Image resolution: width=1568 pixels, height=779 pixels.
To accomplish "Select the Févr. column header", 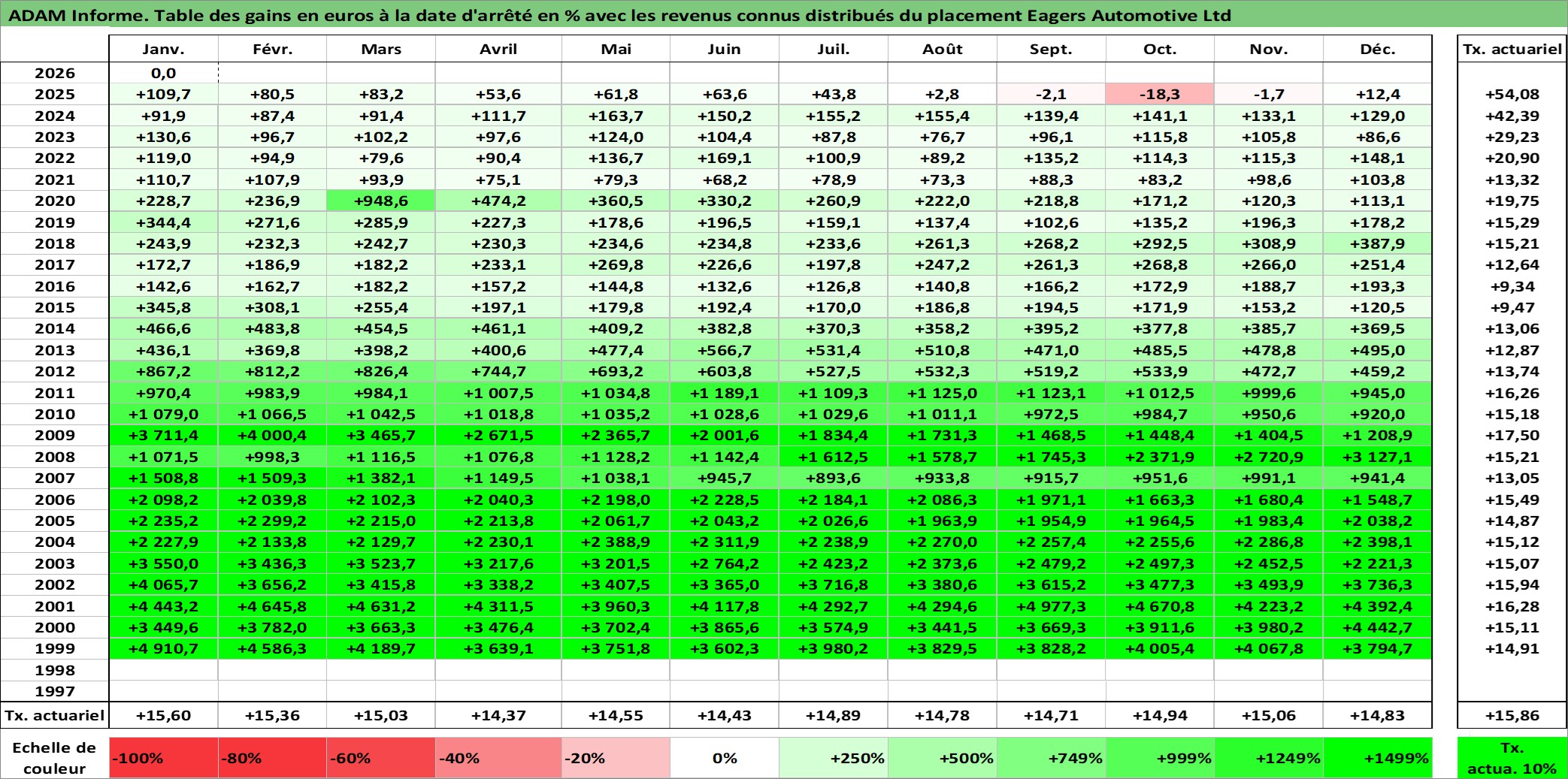I will (272, 49).
